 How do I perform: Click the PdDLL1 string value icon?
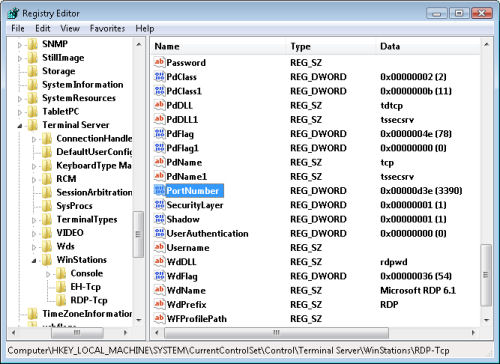click(159, 119)
